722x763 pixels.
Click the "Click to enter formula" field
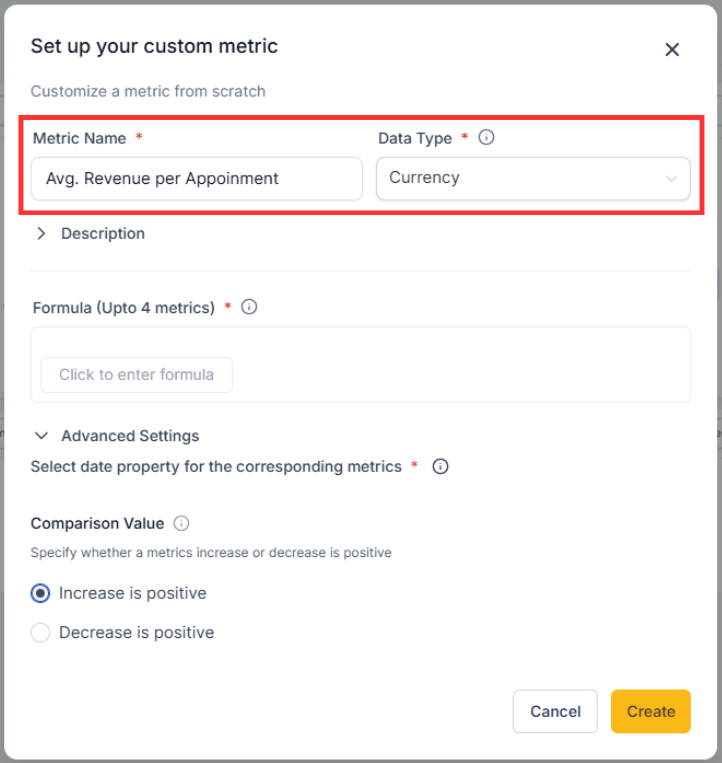(x=136, y=375)
